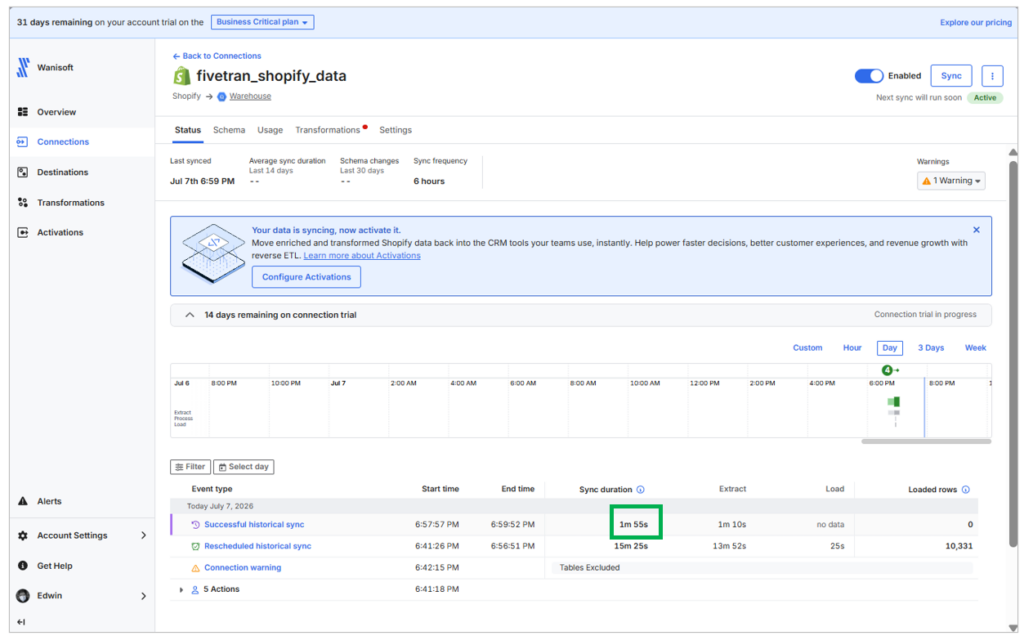
Task: Click the Sync button
Action: click(951, 76)
